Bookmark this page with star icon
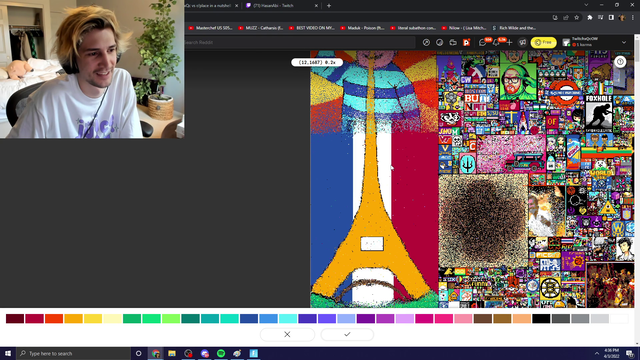Screen dimensions: 640x360 coord(576,18)
